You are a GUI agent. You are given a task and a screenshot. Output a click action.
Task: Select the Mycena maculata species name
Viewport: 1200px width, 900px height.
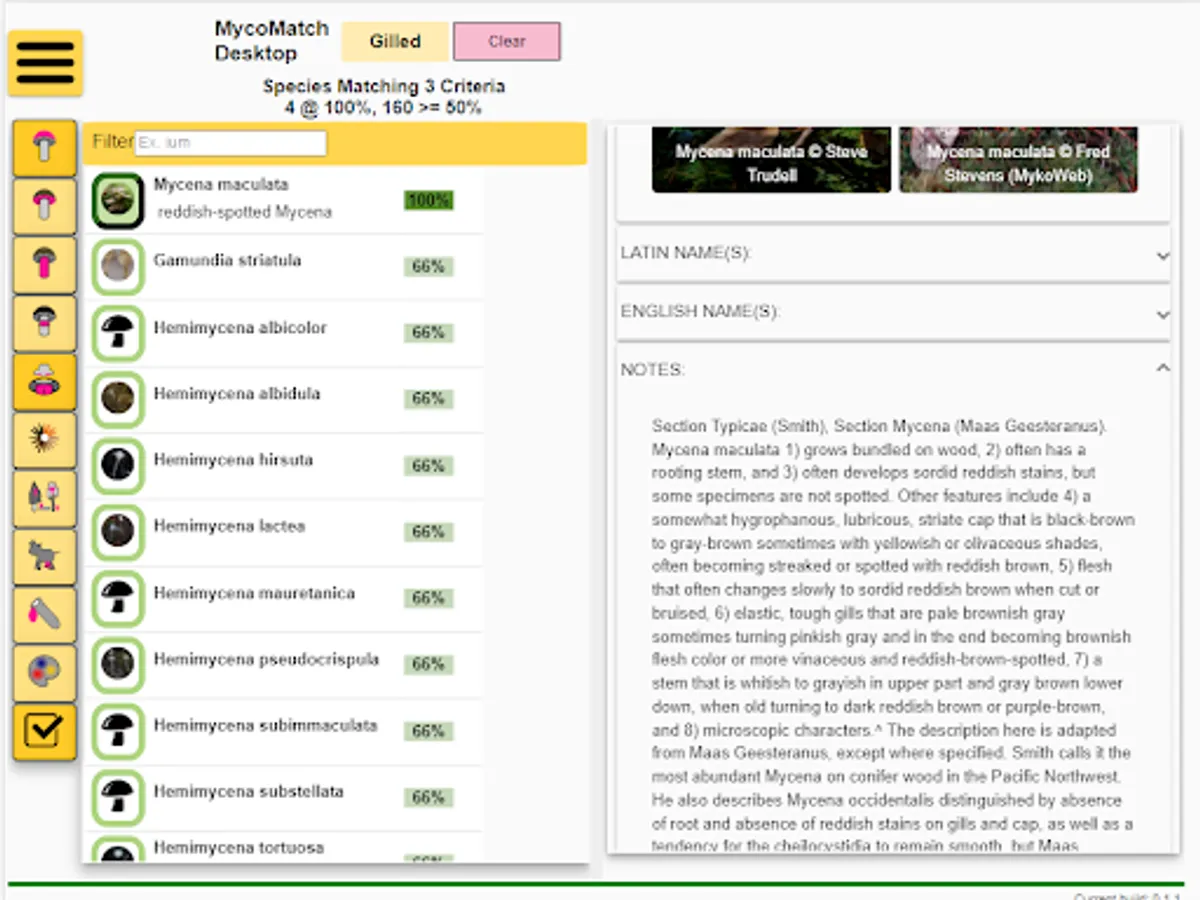[221, 185]
